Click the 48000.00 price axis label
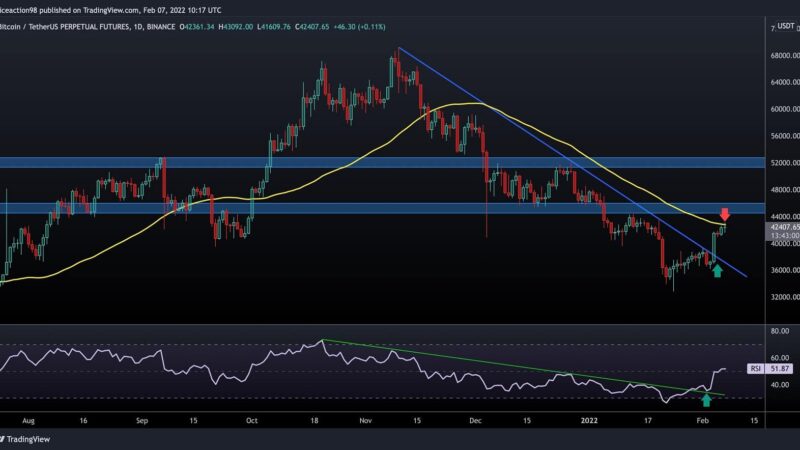This screenshot has width=800, height=450. tap(785, 190)
